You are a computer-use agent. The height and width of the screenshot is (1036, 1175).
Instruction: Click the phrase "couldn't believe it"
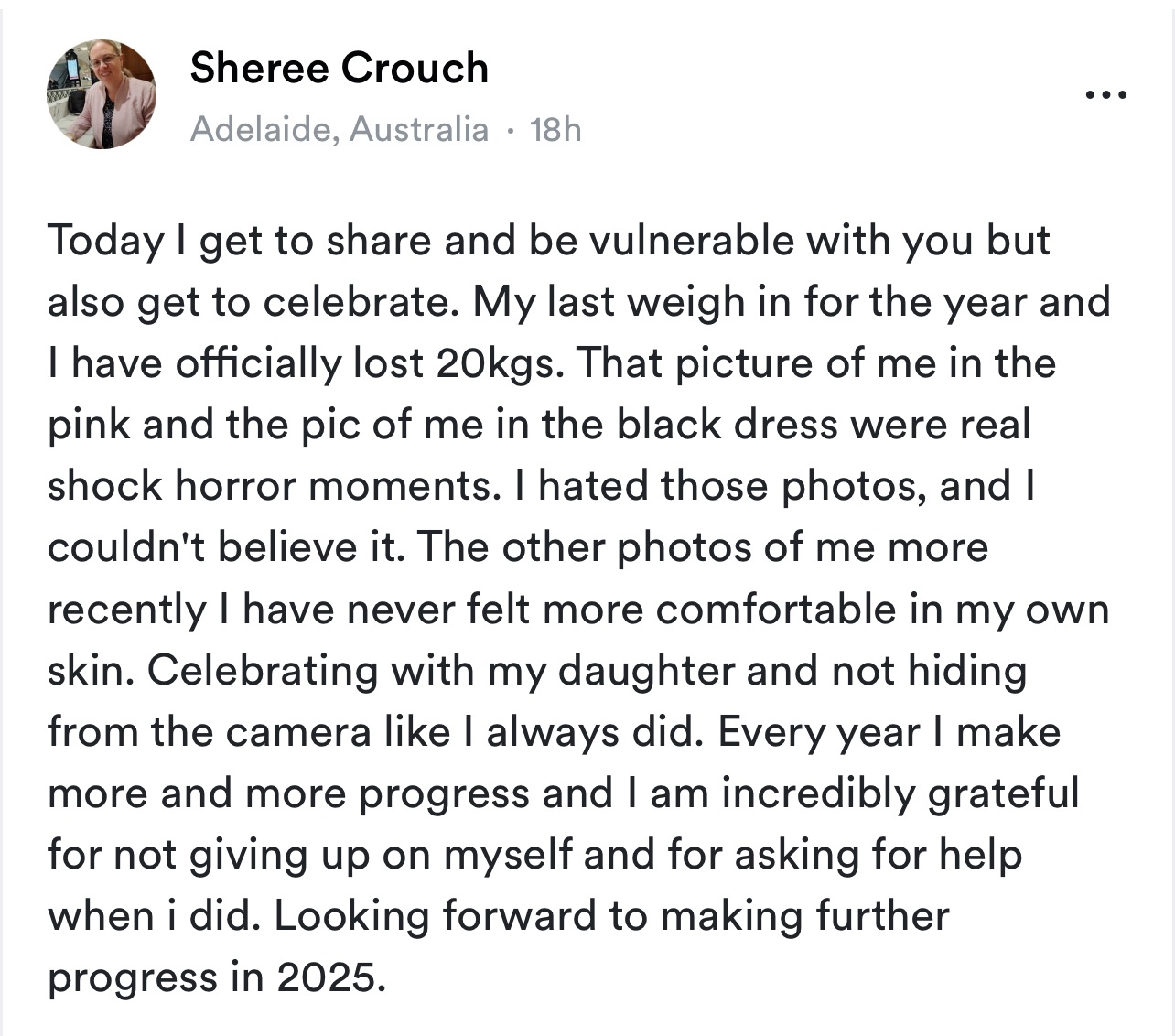click(x=225, y=547)
